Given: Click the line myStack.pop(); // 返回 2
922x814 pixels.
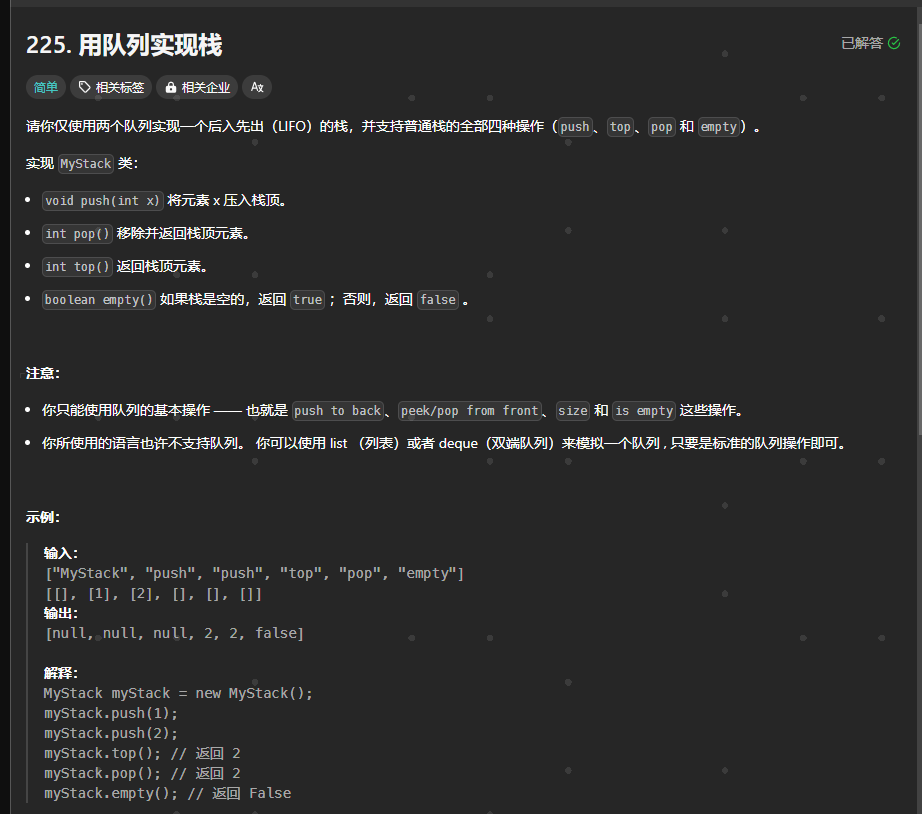Looking at the screenshot, I should (x=142, y=773).
